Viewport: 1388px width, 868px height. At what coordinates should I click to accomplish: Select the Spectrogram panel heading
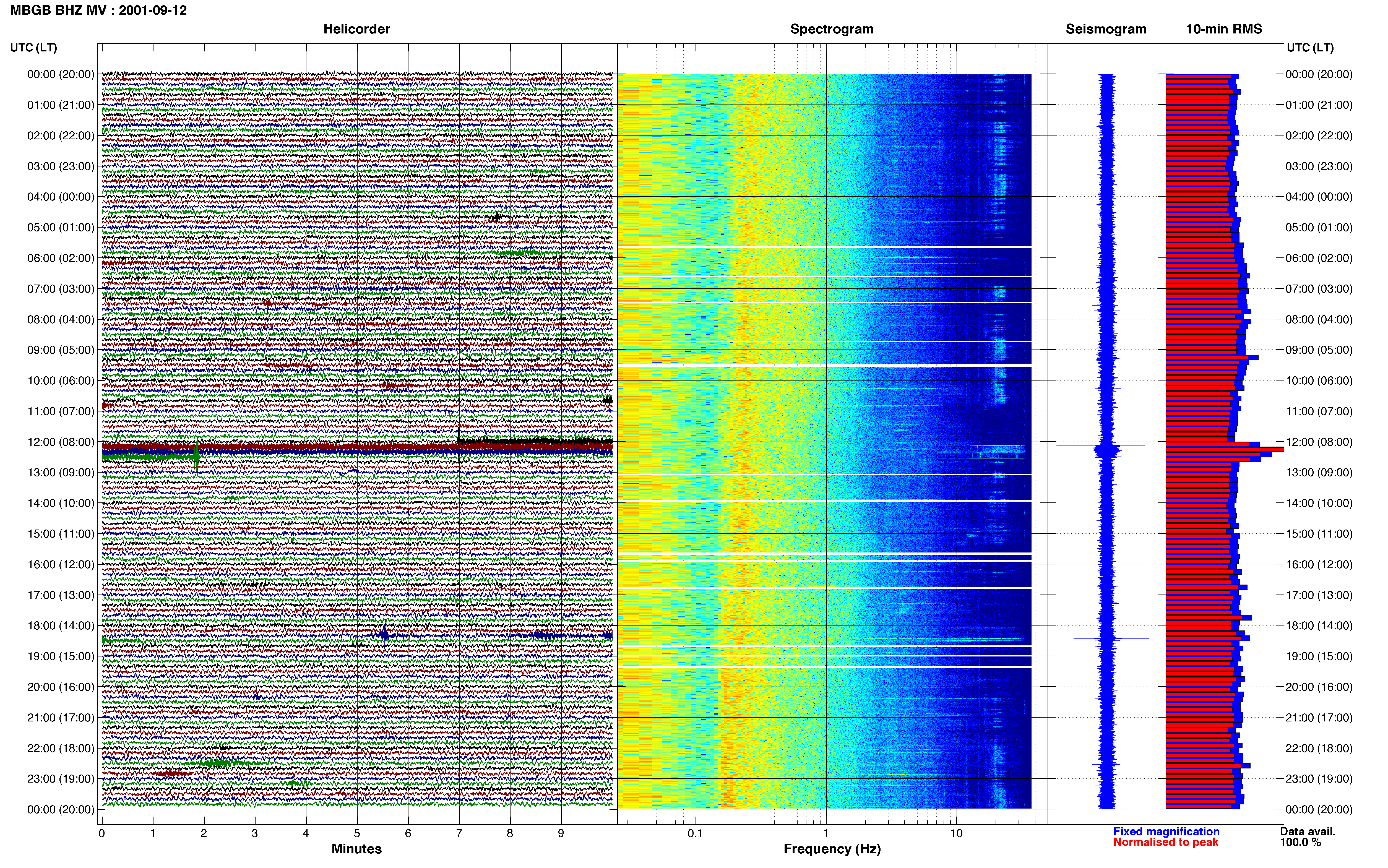pyautogui.click(x=832, y=29)
